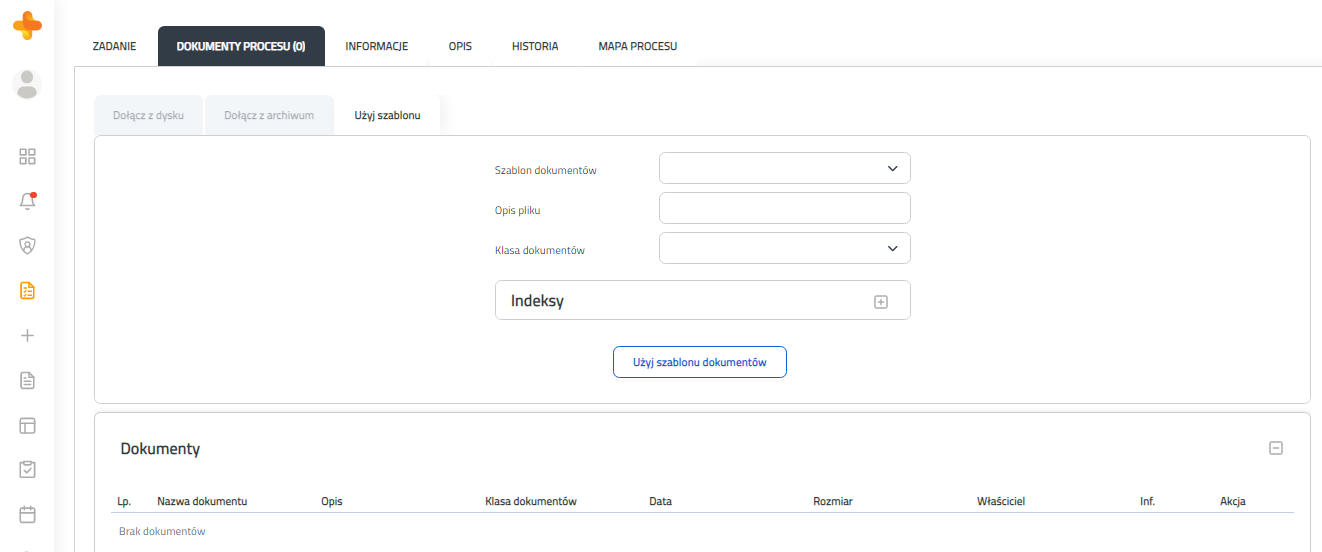Expand the Indeksy section
1322x552 pixels.
(x=881, y=301)
